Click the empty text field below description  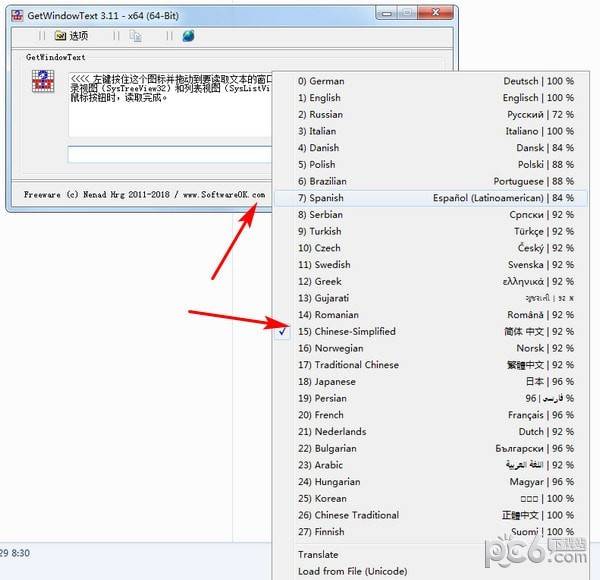tap(170, 153)
